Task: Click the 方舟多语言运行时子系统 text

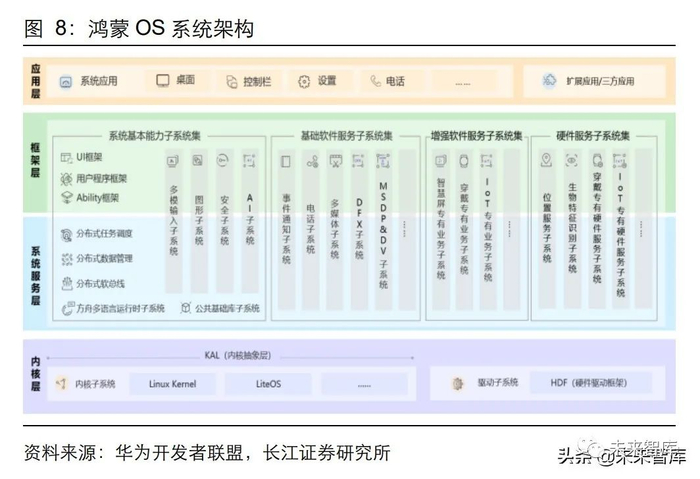Action: point(121,308)
